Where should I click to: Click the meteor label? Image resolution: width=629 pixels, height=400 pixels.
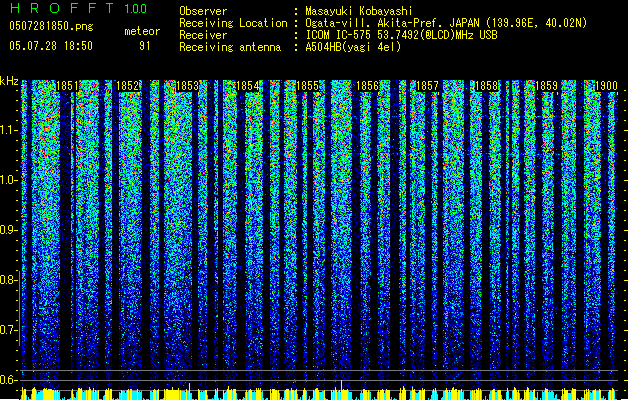pyautogui.click(x=142, y=31)
